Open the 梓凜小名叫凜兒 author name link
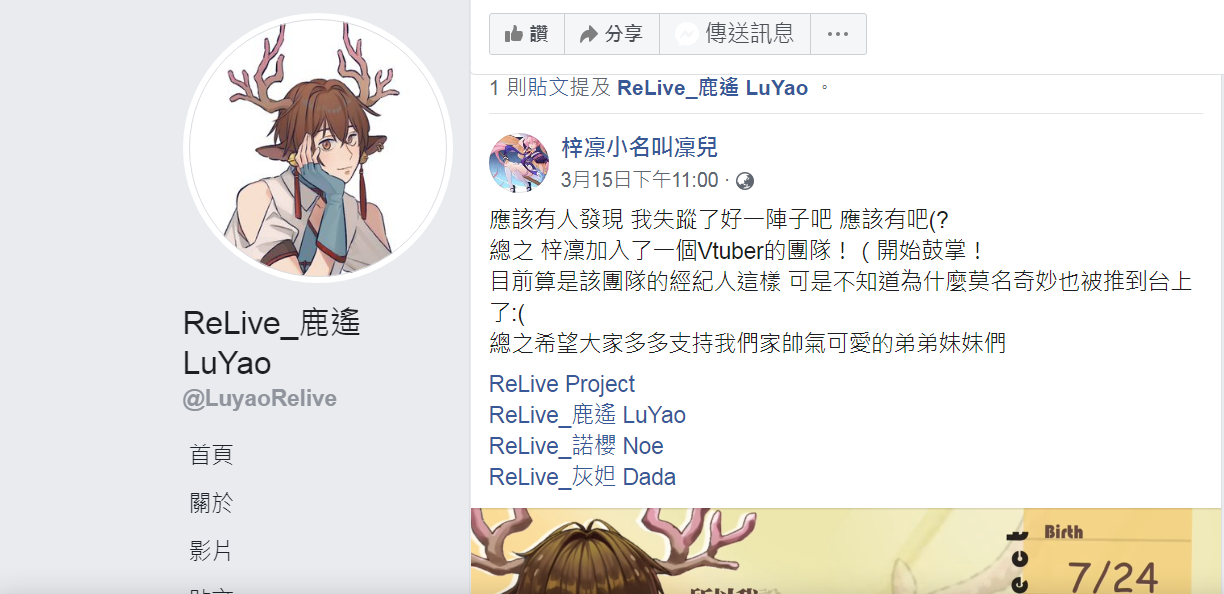The width and height of the screenshot is (1224, 594). (x=640, y=148)
